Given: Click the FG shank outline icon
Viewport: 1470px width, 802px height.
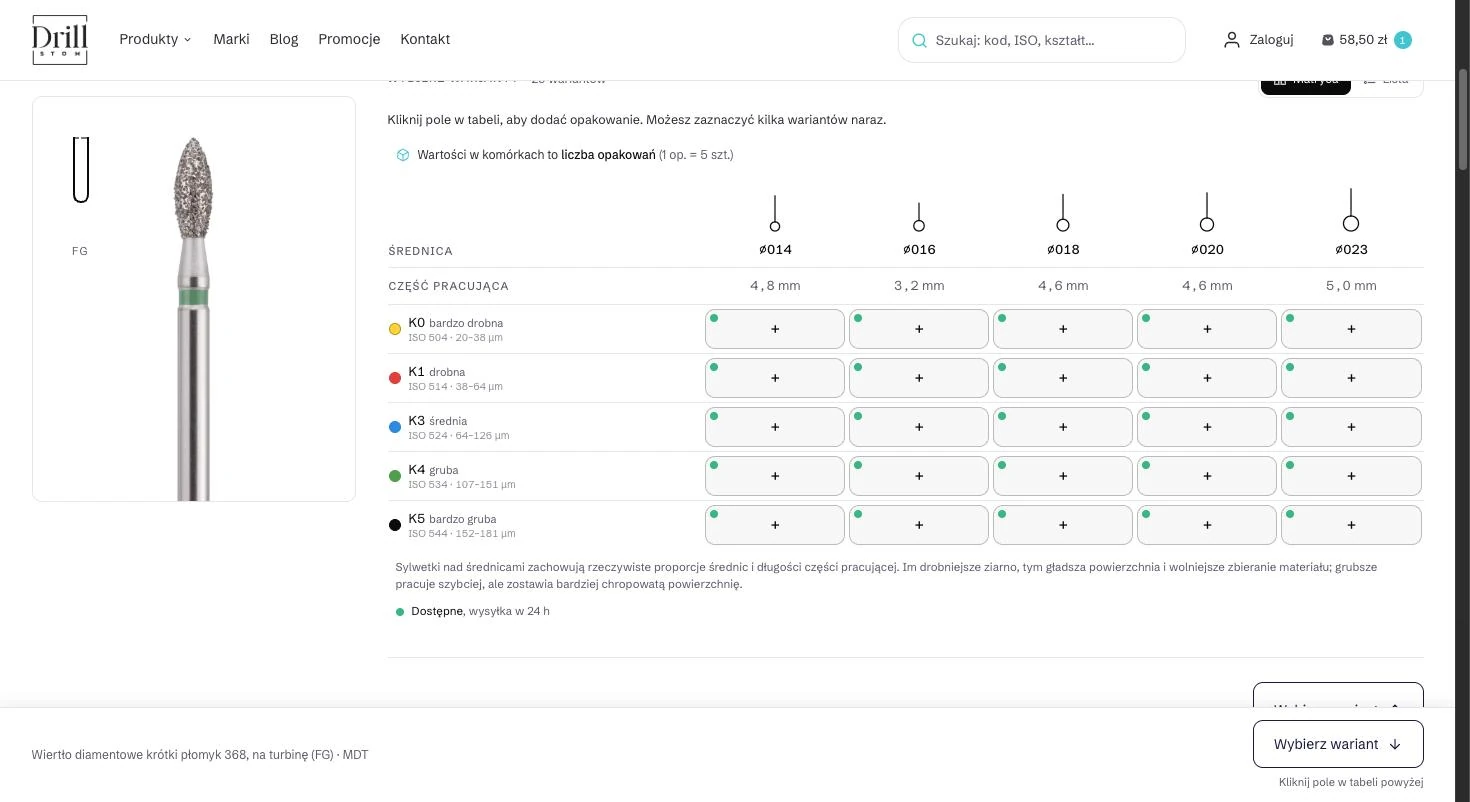Looking at the screenshot, I should 81,170.
